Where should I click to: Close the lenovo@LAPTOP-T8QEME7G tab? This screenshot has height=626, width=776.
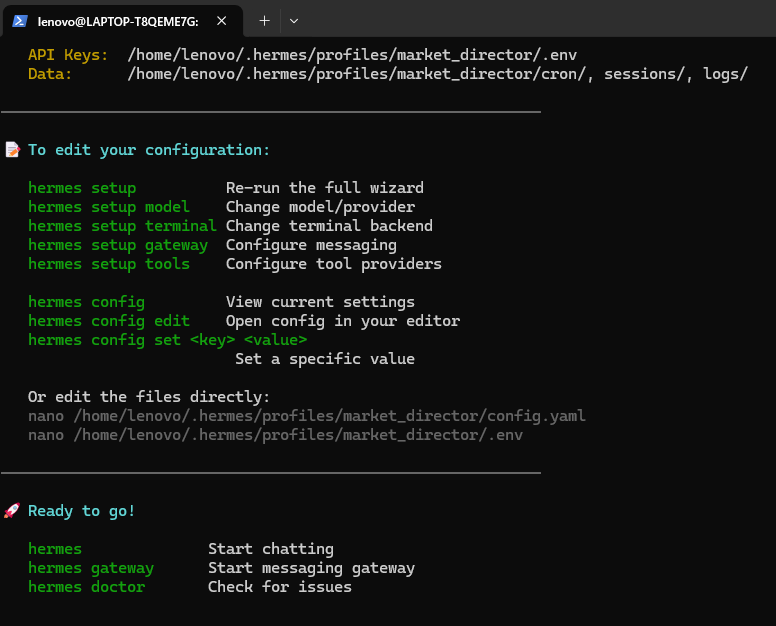click(222, 20)
